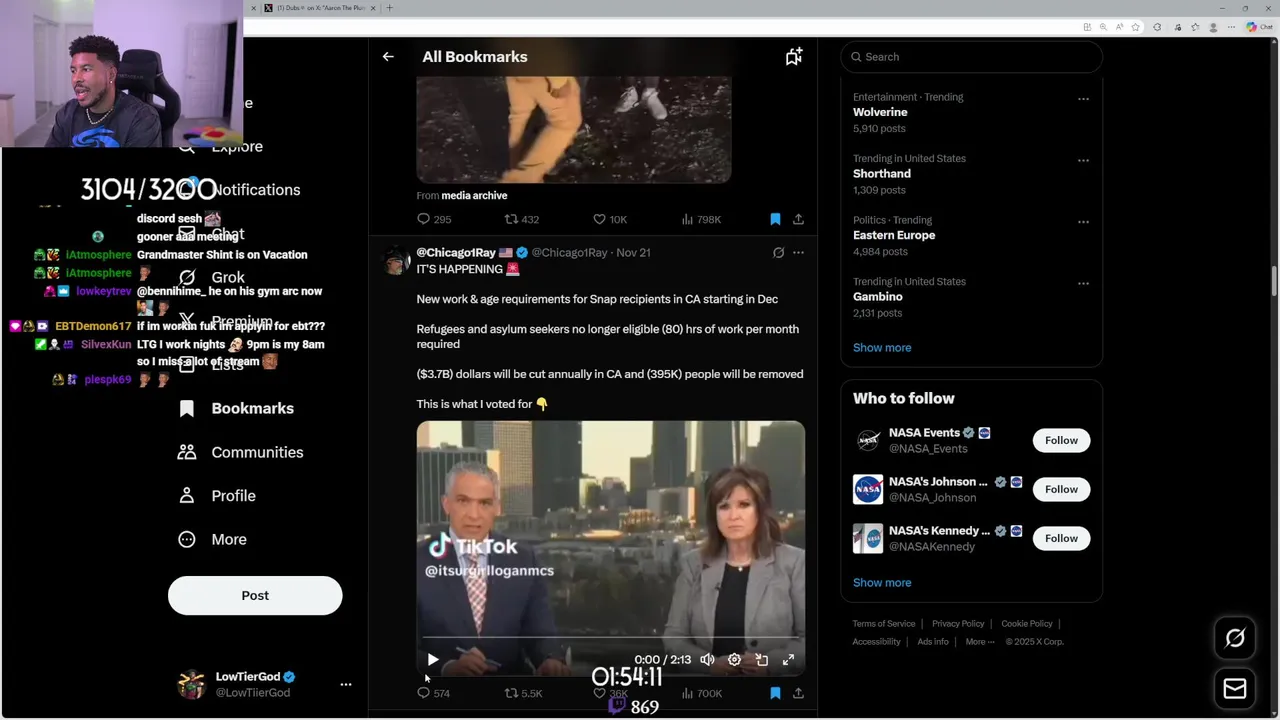Repost the tweet showing 432 reposts
This screenshot has width=1280, height=720.
pyautogui.click(x=522, y=219)
